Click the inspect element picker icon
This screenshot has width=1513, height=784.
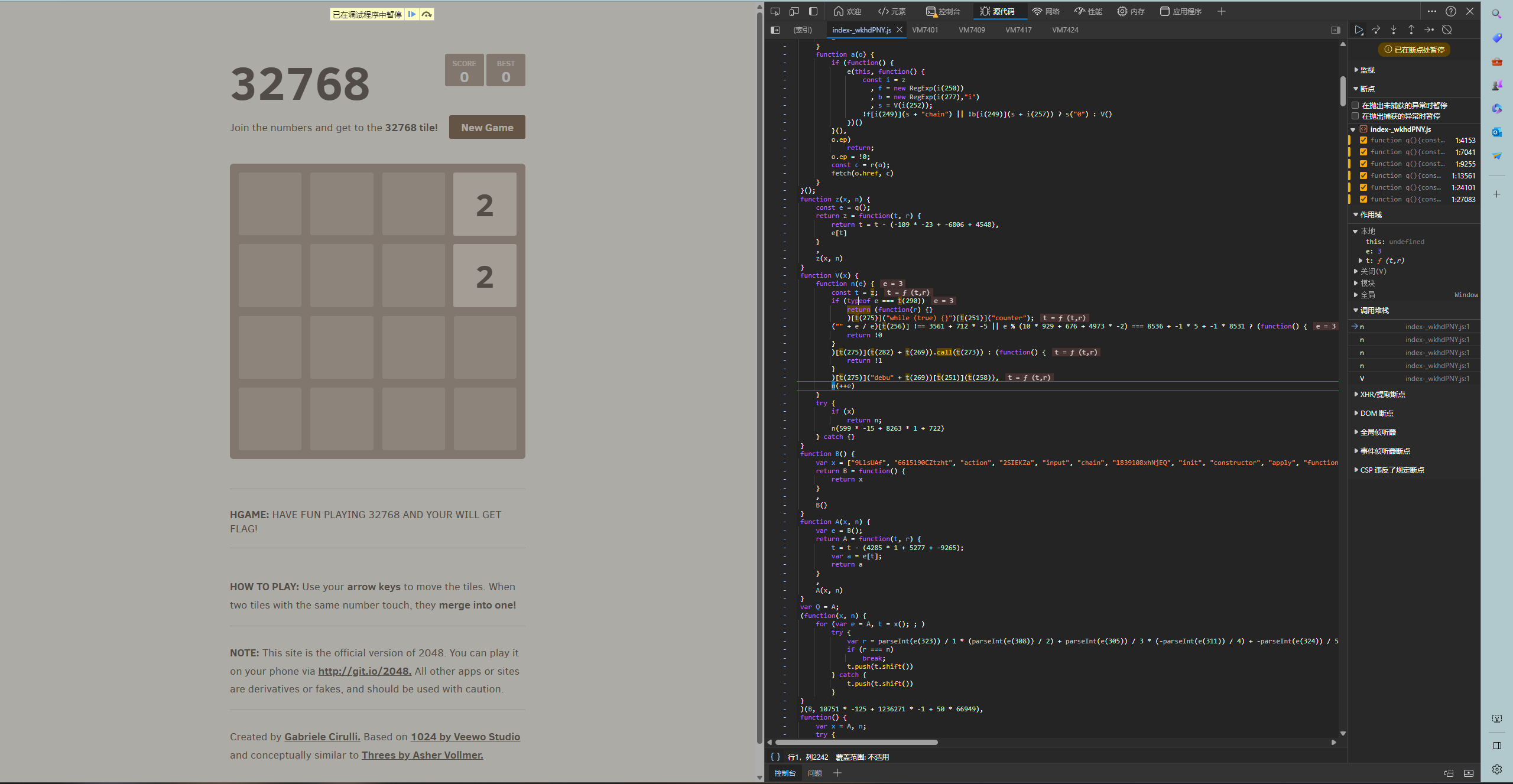coord(775,11)
